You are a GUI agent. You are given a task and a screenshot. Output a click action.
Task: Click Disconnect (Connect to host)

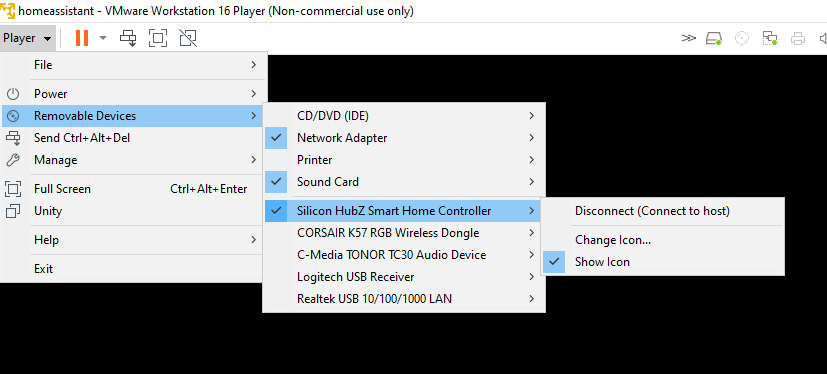pos(663,210)
